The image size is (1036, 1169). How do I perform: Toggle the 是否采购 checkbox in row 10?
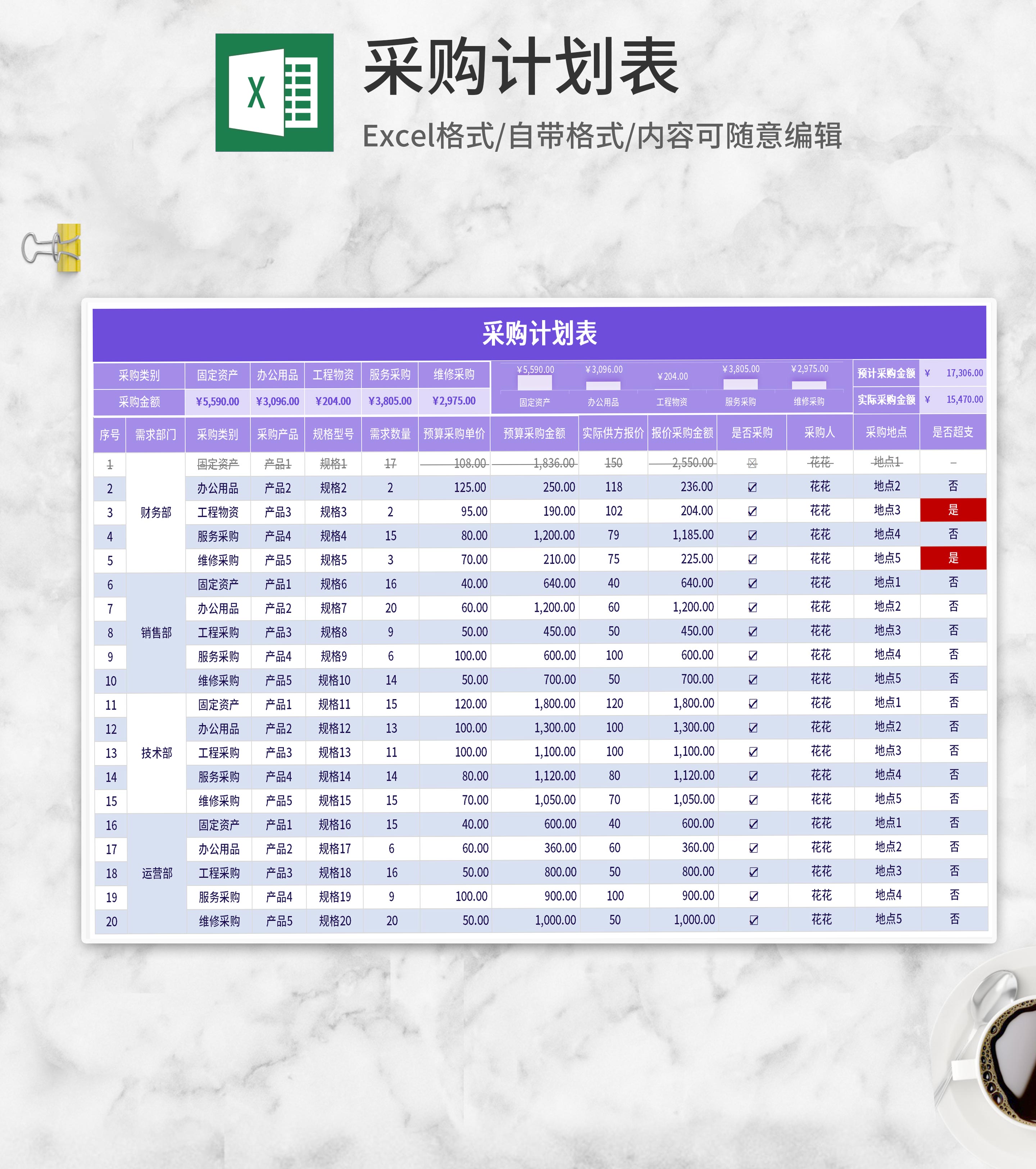(753, 679)
